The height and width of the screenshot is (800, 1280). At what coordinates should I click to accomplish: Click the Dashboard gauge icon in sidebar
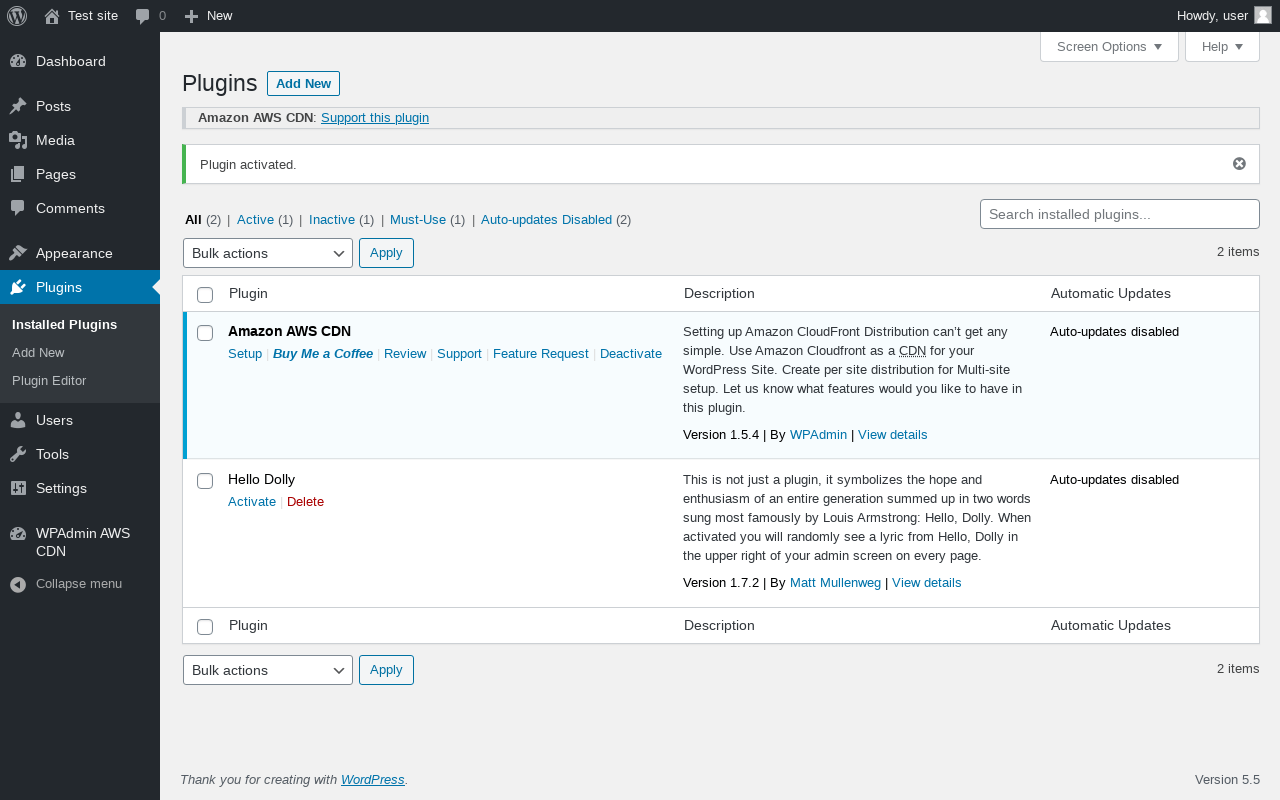click(x=18, y=61)
